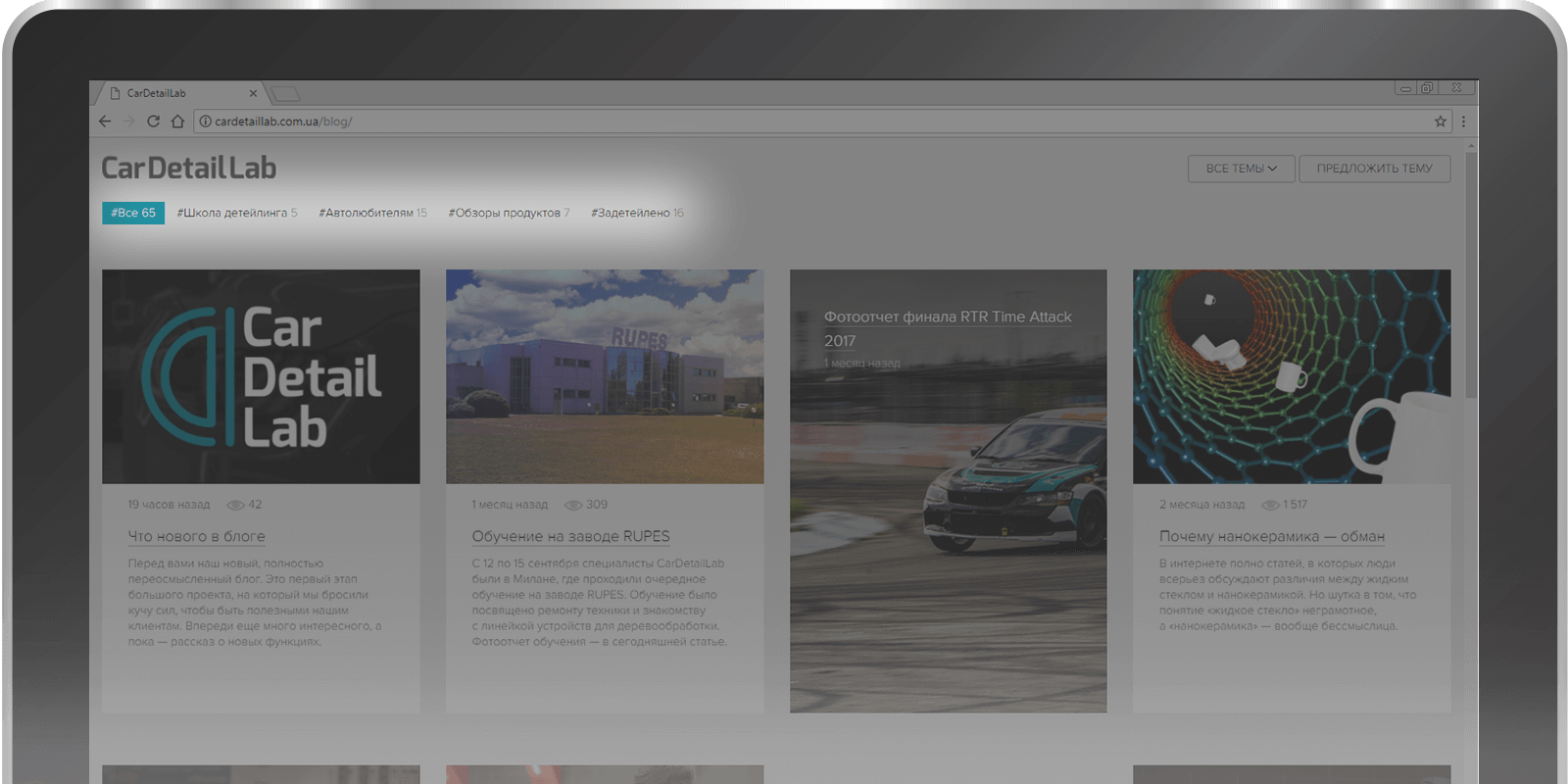1568x784 pixels.
Task: Reload the page with refresh icon
Action: coord(153,122)
